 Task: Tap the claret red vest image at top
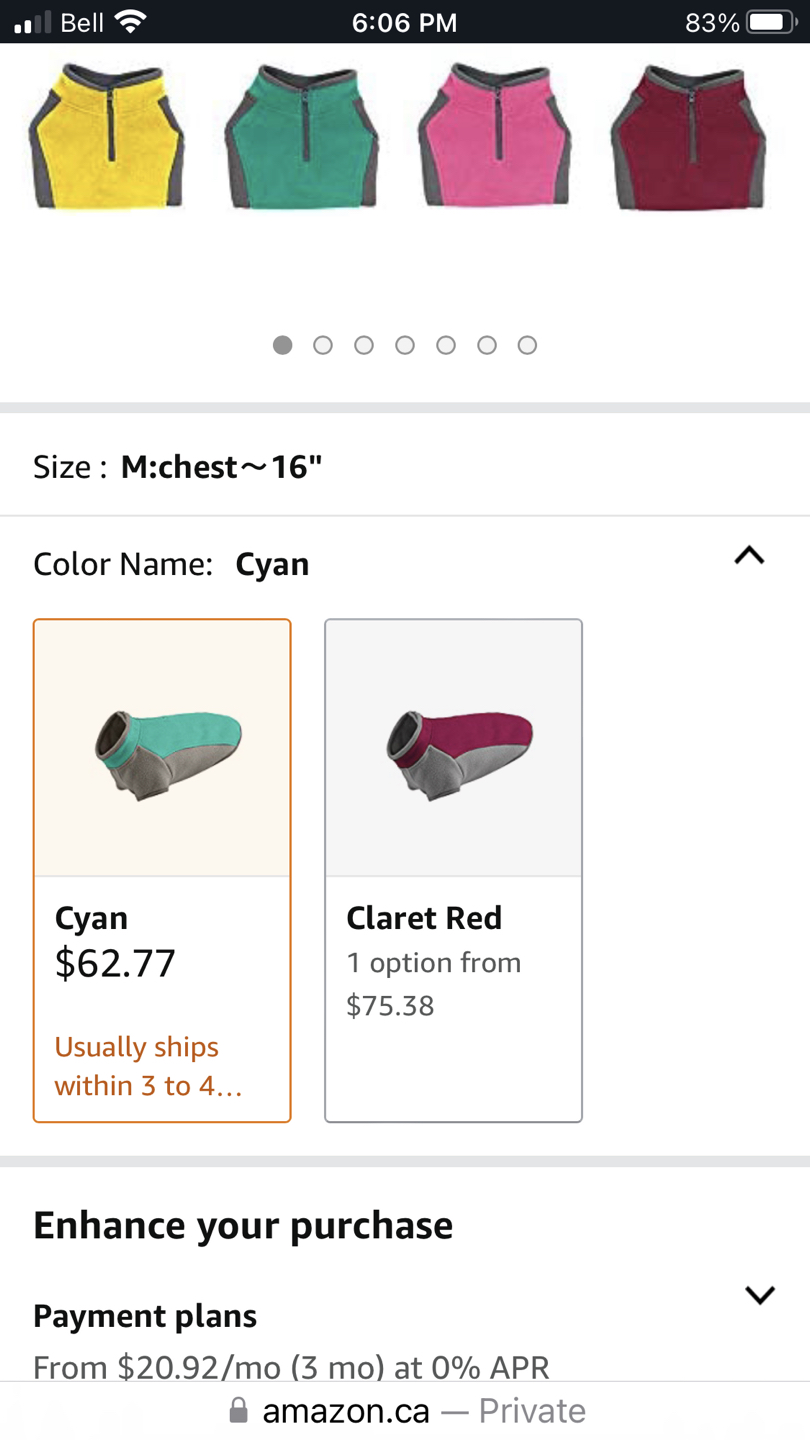[689, 136]
